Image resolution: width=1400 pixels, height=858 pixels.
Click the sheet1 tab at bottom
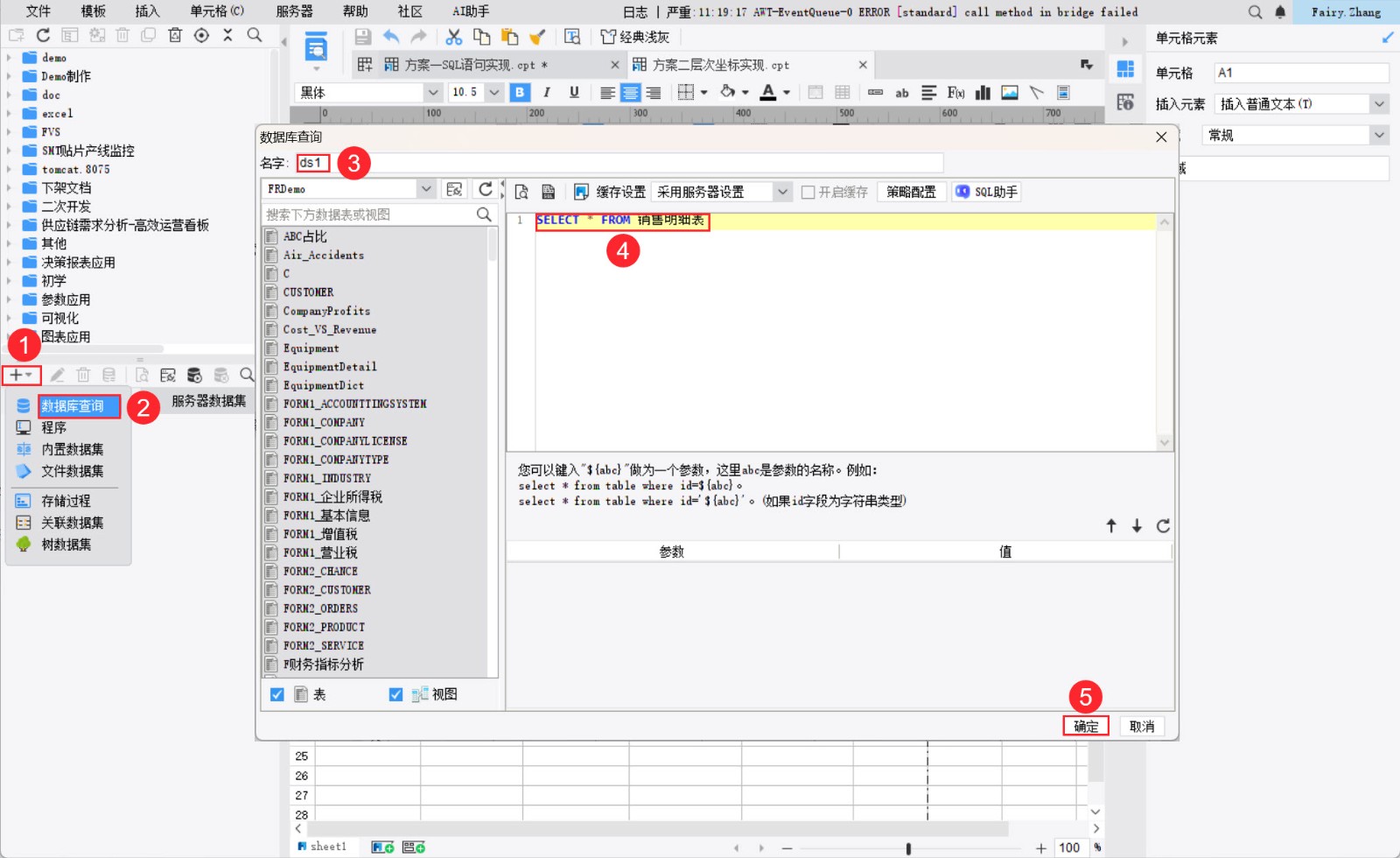tap(323, 847)
